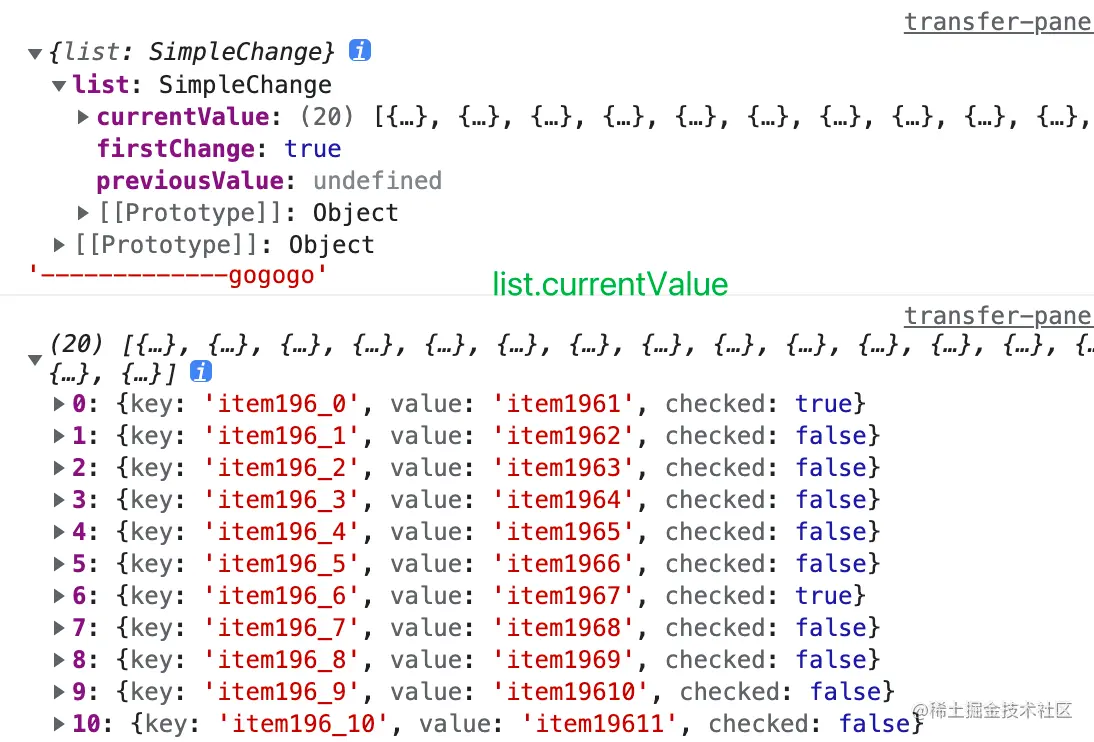This screenshot has height=742, width=1094.
Task: Expand array item 0 with key item196_0
Action: pyautogui.click(x=60, y=404)
